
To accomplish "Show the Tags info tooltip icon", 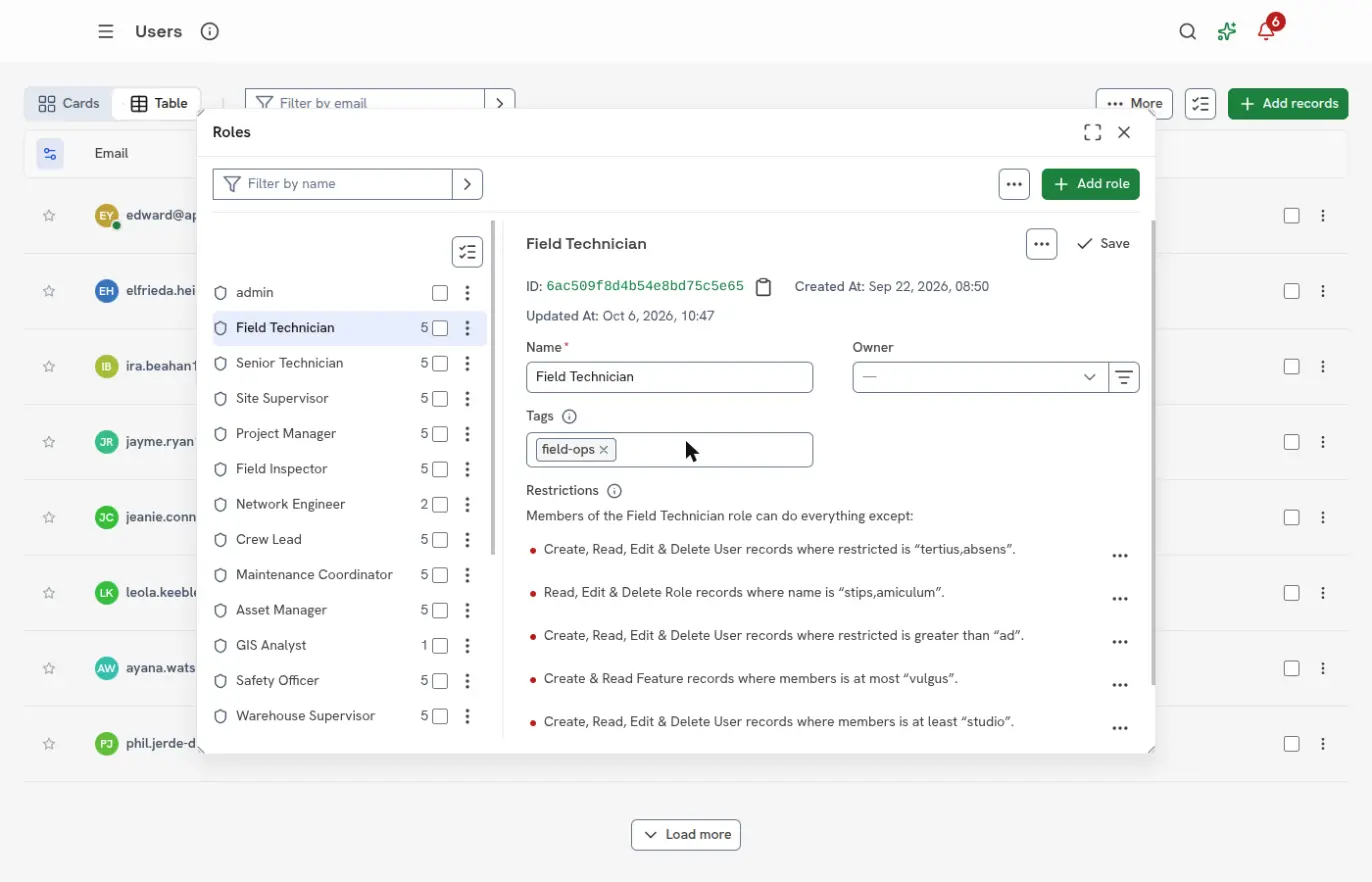I will click(570, 416).
